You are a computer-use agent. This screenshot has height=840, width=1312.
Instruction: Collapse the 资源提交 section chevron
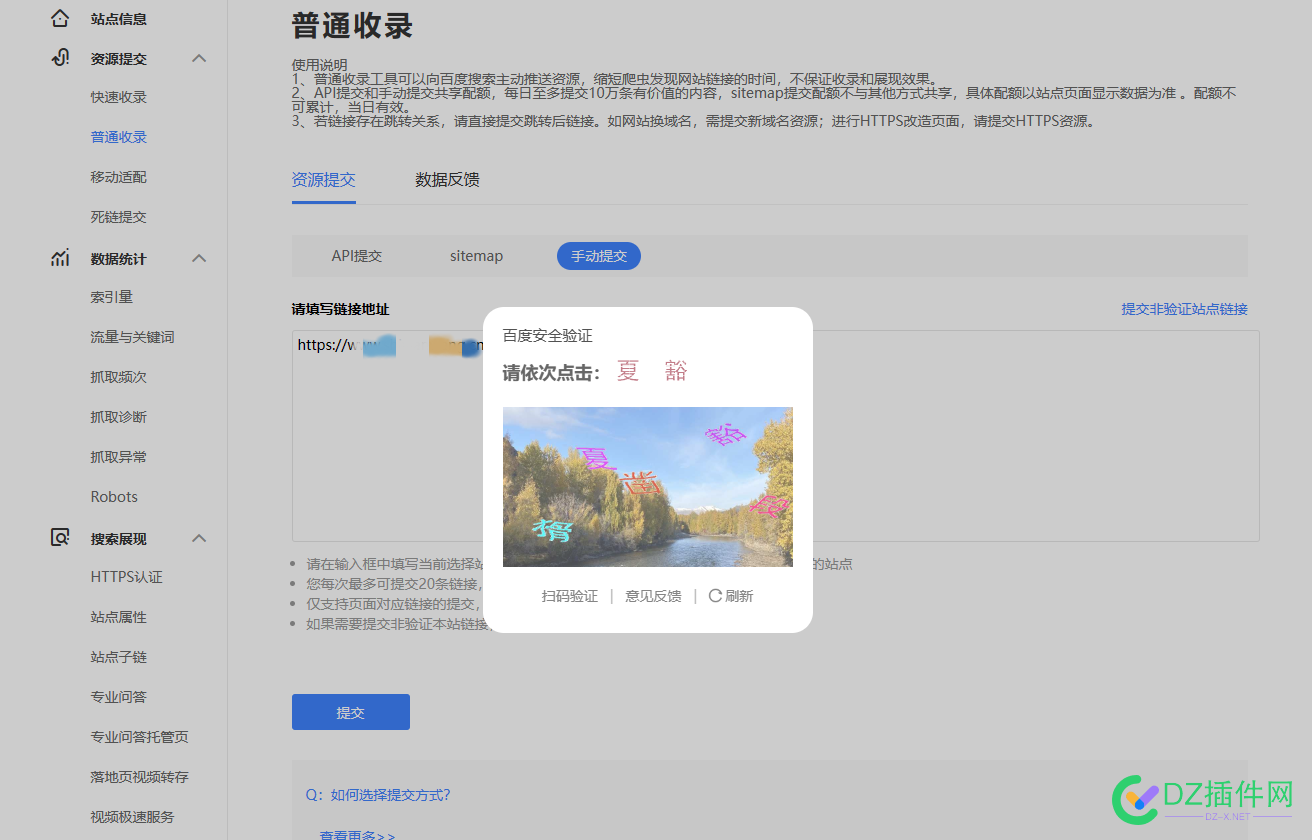click(199, 58)
